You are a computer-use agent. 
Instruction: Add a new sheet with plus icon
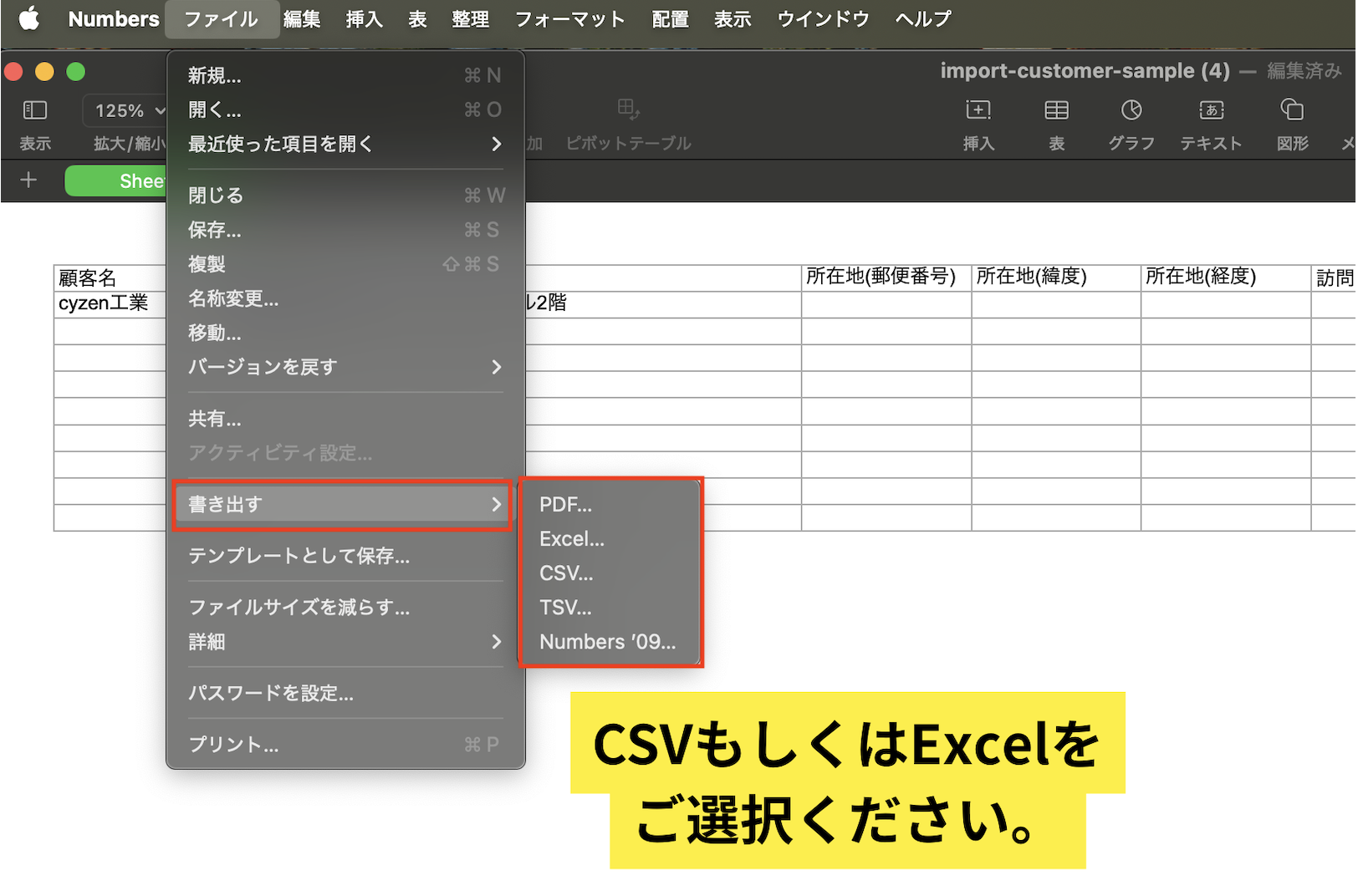[x=28, y=180]
